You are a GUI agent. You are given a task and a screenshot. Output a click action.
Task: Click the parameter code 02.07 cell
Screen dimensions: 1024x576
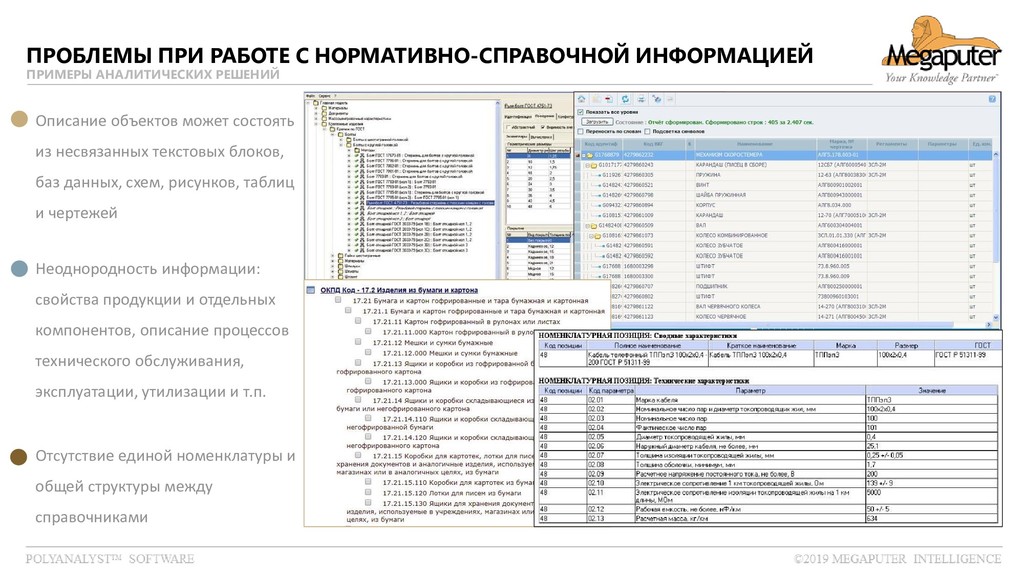point(611,455)
